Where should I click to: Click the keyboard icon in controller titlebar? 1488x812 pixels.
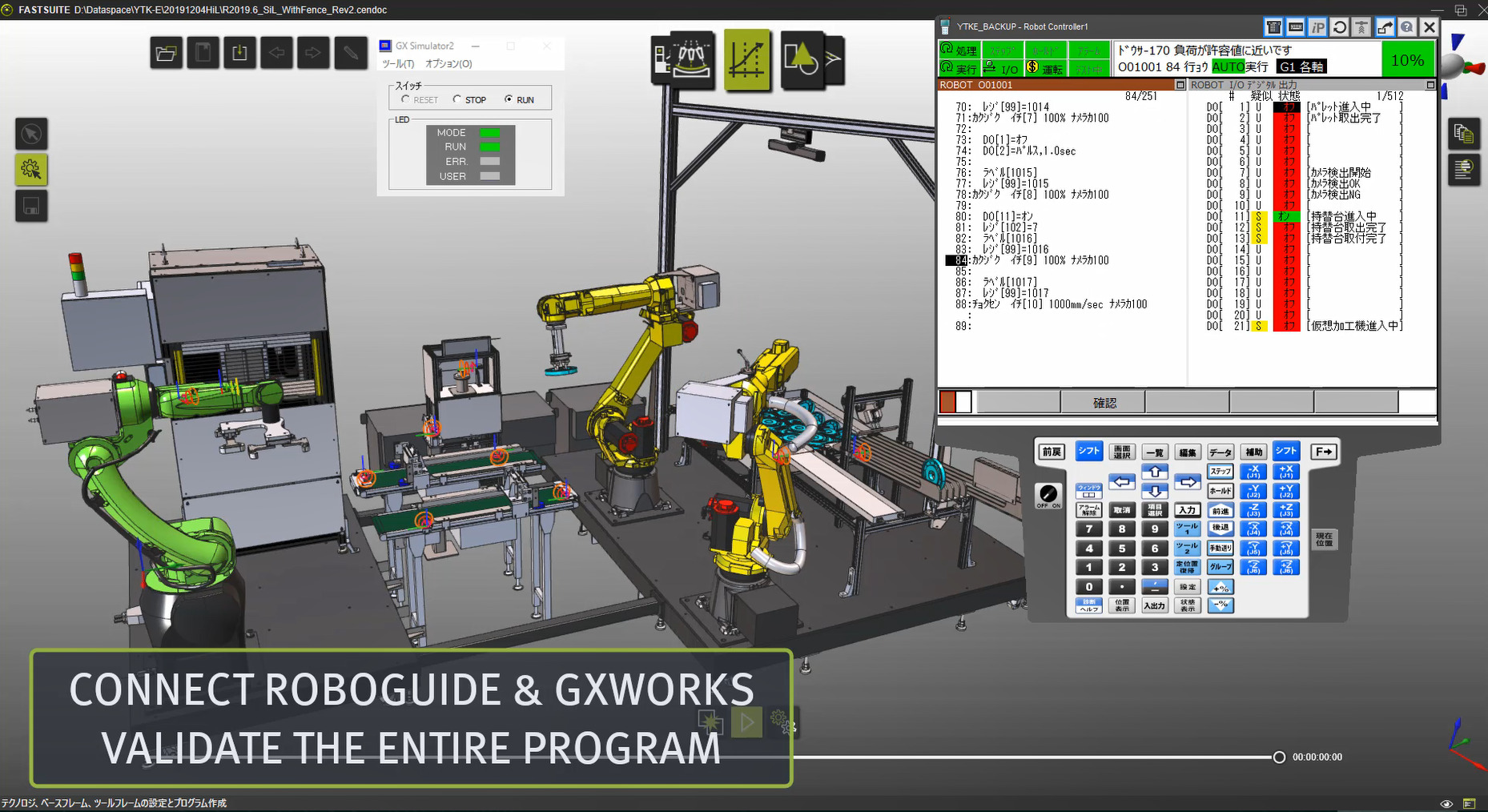pyautogui.click(x=1296, y=27)
